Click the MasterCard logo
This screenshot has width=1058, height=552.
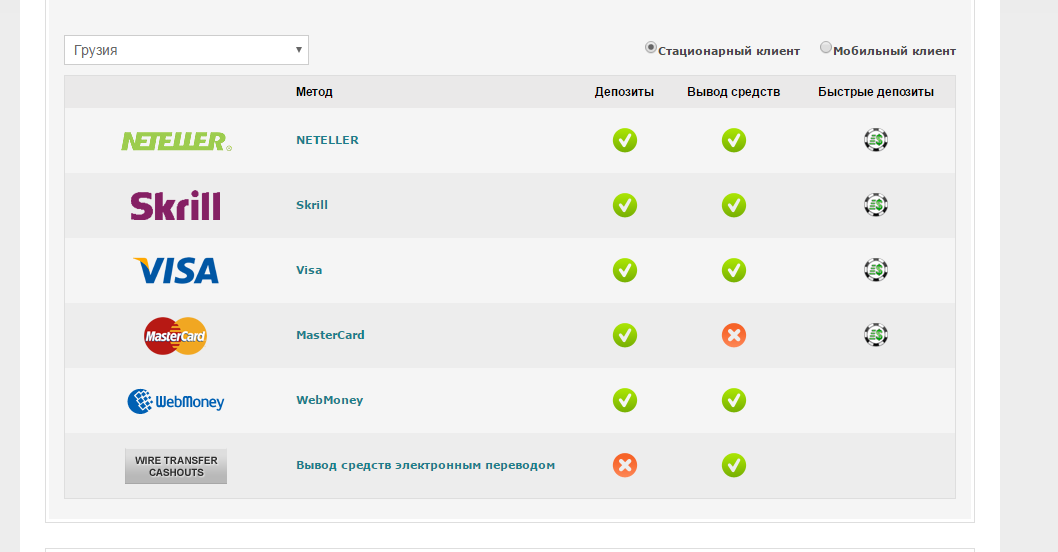pyautogui.click(x=176, y=336)
